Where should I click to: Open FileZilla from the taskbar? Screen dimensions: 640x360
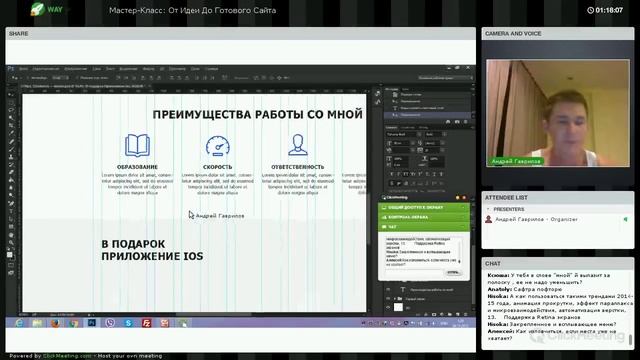tap(147, 323)
